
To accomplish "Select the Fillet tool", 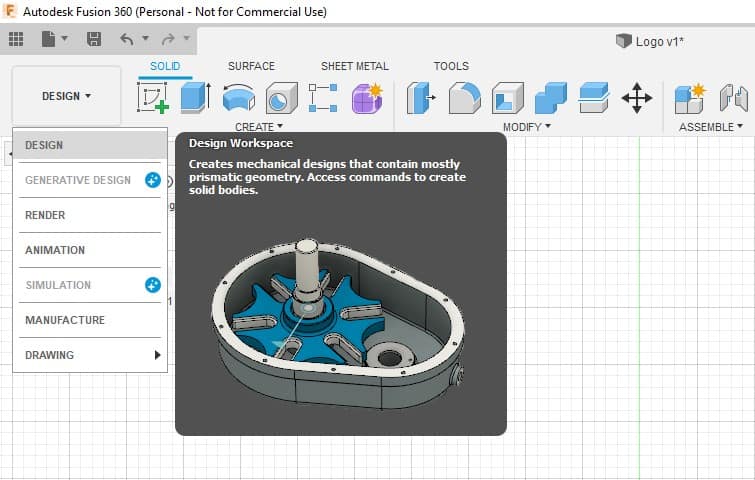I will [465, 98].
